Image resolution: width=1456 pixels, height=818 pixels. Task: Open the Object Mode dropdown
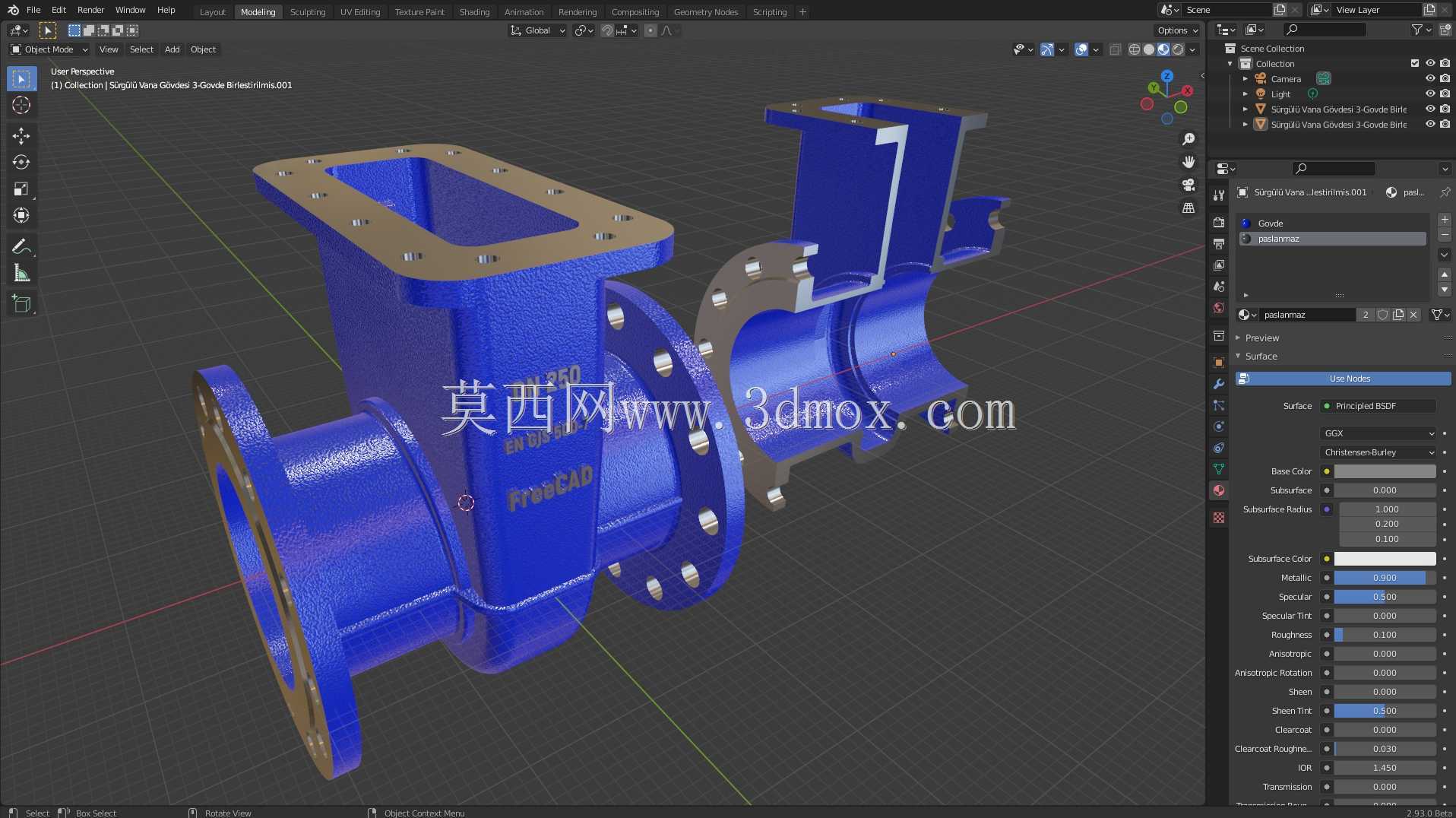point(49,49)
